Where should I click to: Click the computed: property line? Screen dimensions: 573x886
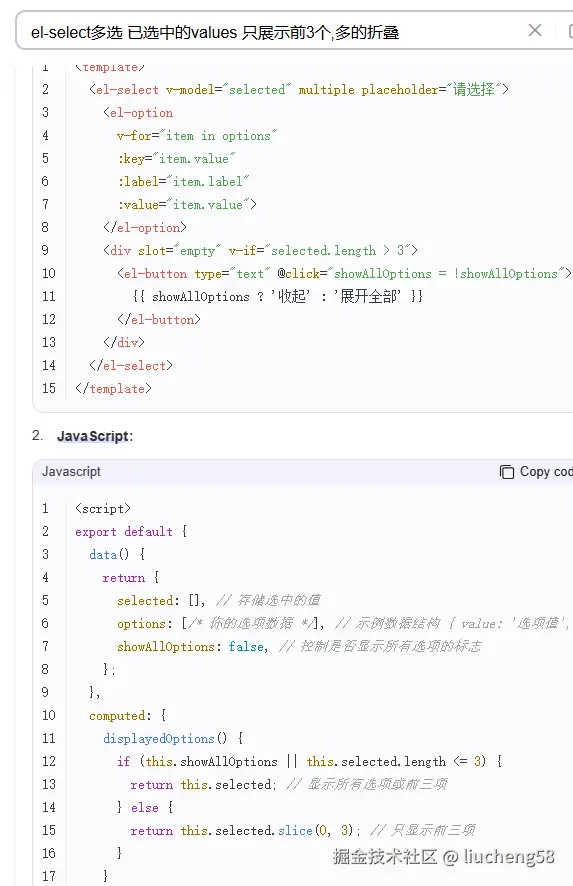point(128,715)
